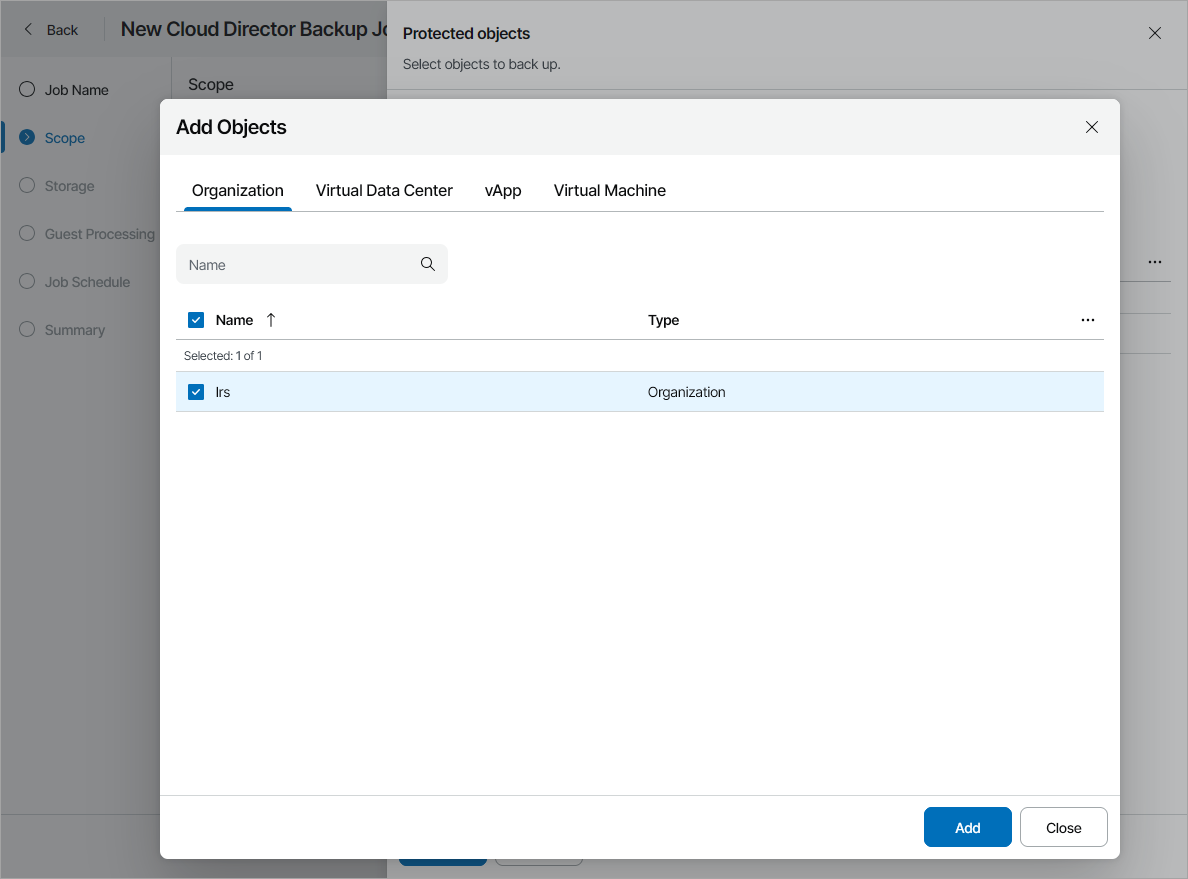Uncheck the lrs organization checkbox
Screen dimensions: 1188x879
pyautogui.click(x=196, y=392)
